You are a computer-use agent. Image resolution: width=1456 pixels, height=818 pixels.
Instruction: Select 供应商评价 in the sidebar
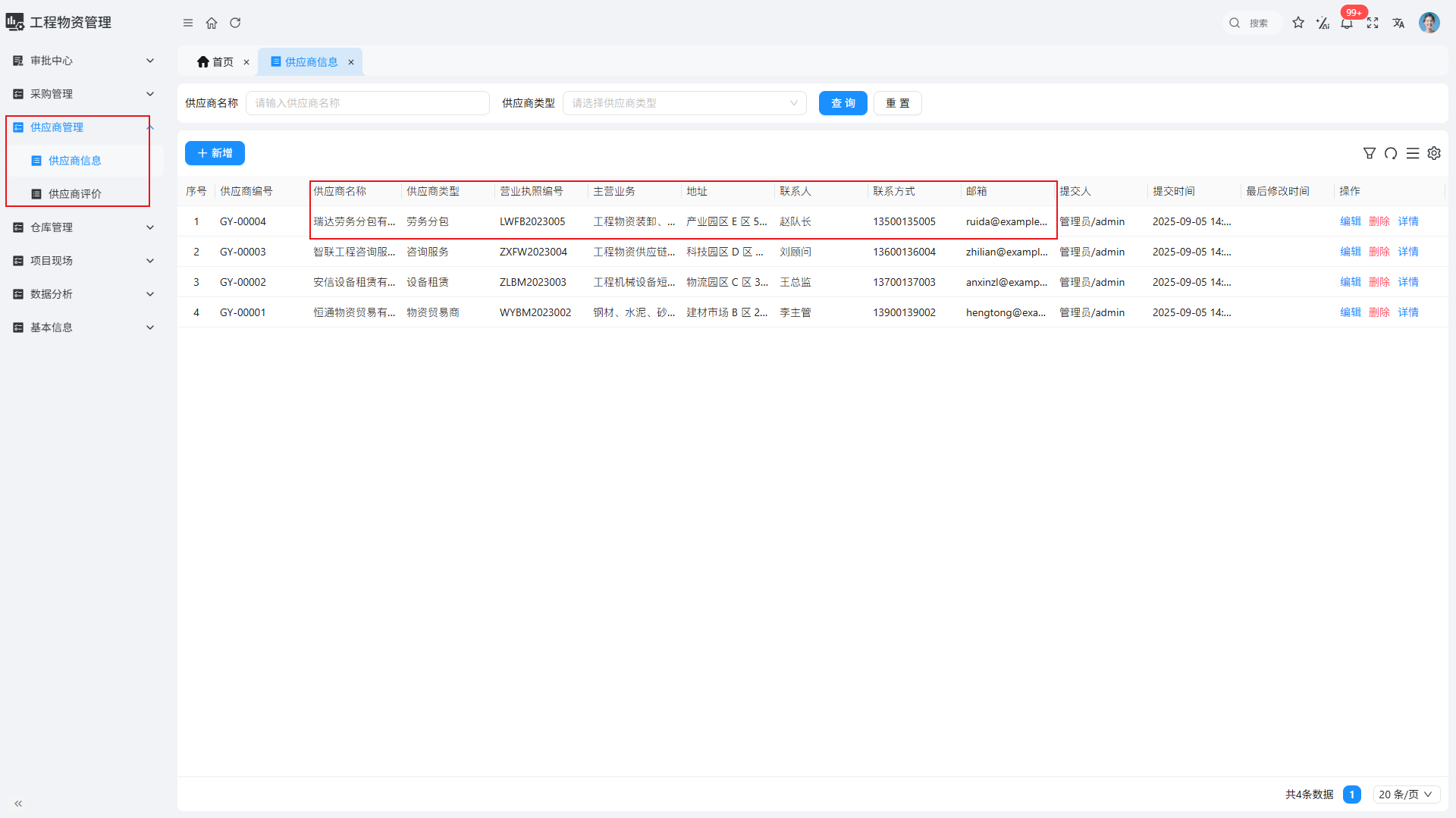coord(74,194)
